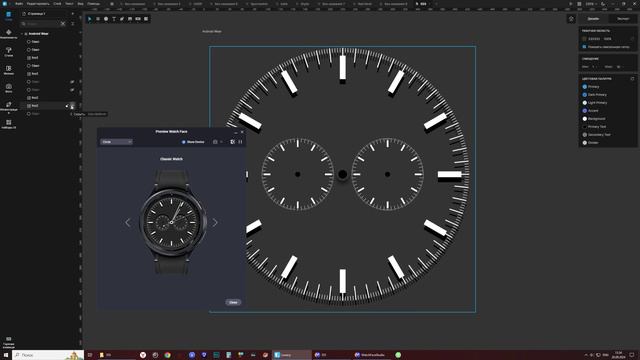Open the Text menu

[x=69, y=4]
